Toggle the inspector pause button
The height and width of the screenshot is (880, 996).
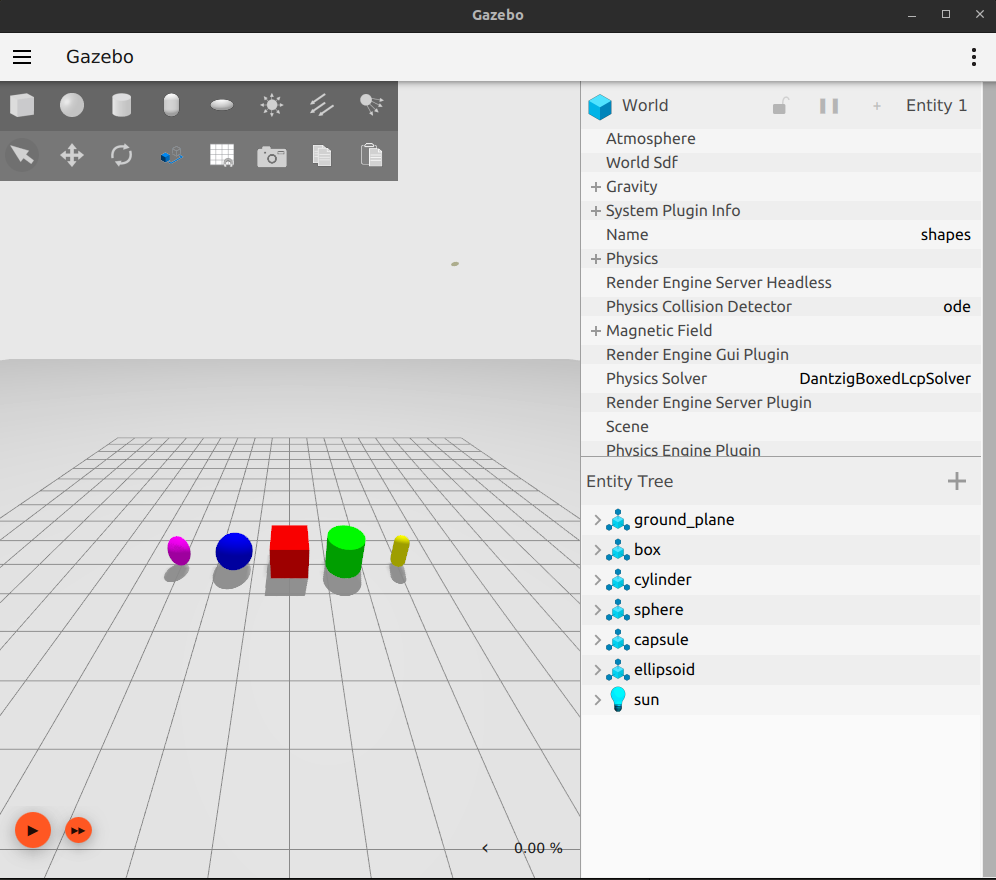(829, 106)
